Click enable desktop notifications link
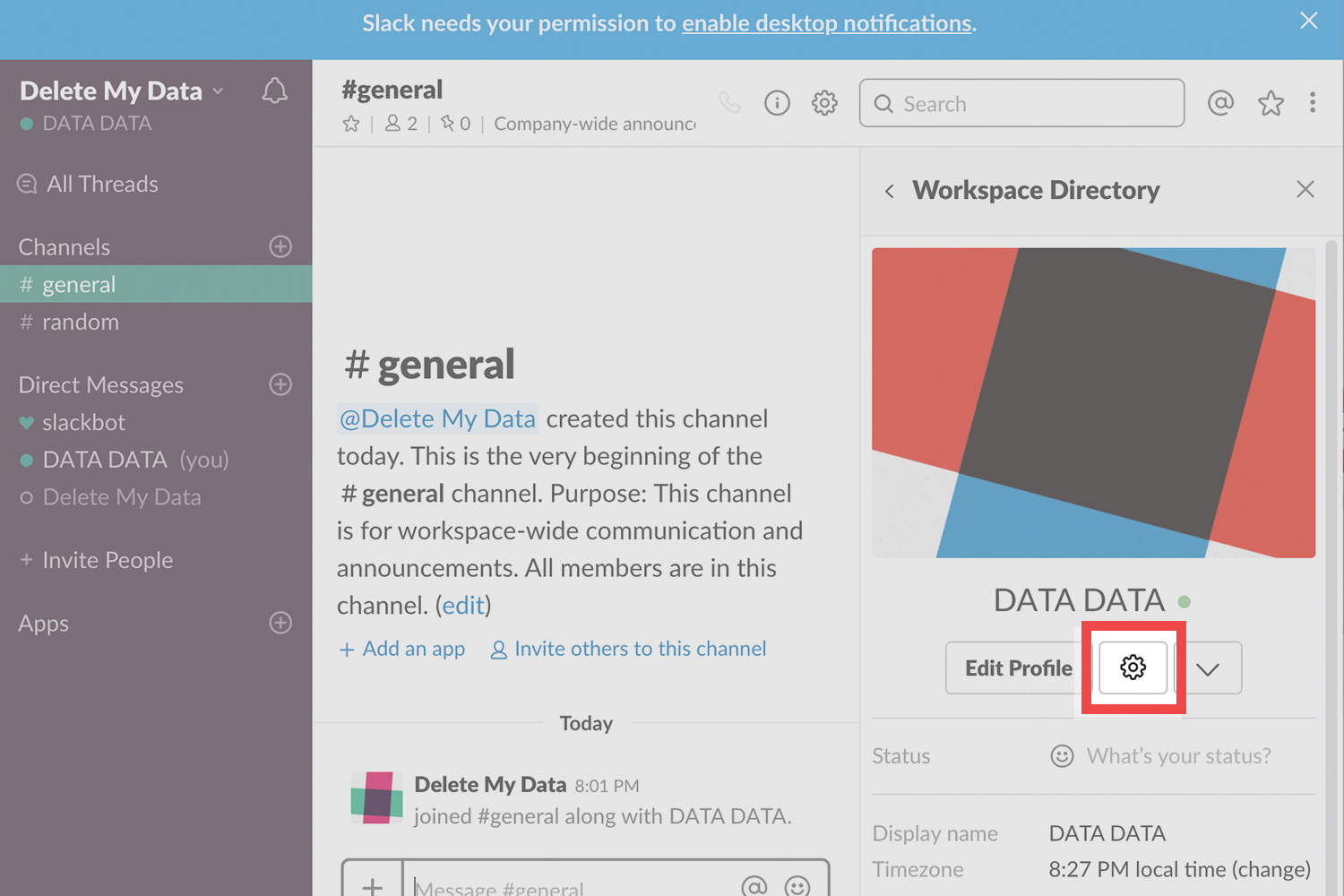This screenshot has height=896, width=1344. 826,23
